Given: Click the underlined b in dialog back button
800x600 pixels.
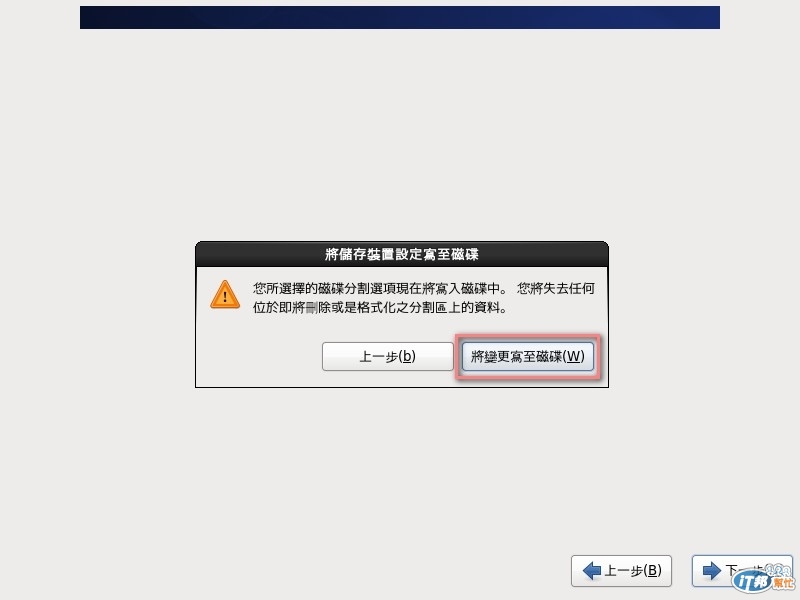Looking at the screenshot, I should tap(407, 356).
